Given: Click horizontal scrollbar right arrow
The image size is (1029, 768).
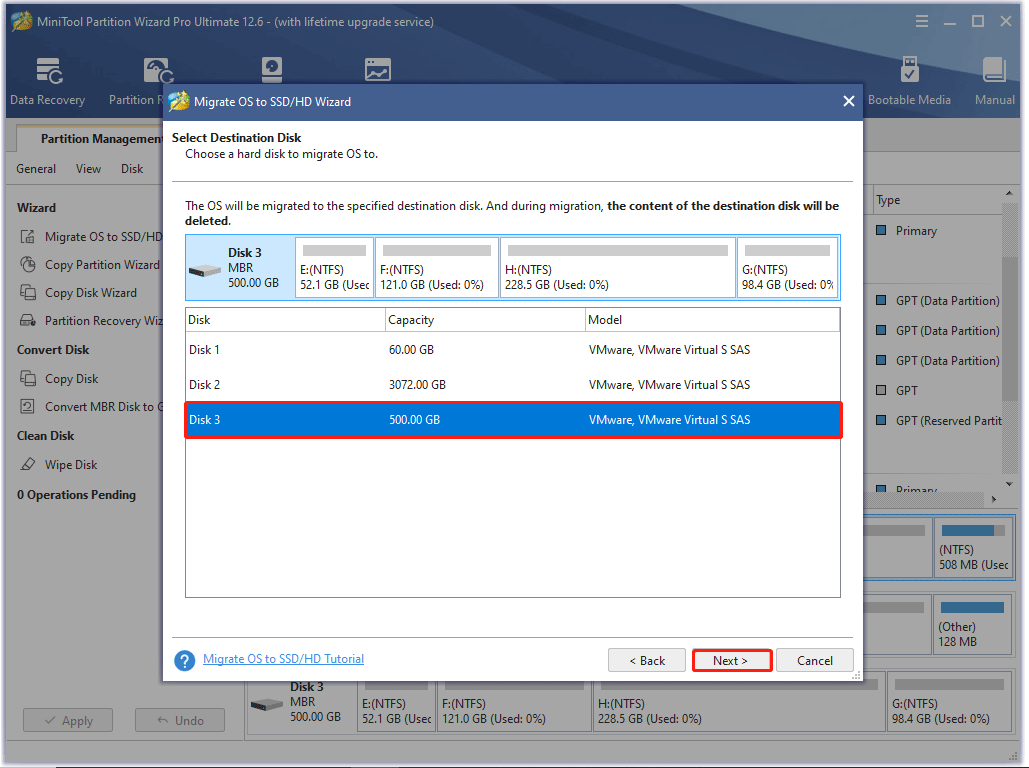Looking at the screenshot, I should click(994, 500).
